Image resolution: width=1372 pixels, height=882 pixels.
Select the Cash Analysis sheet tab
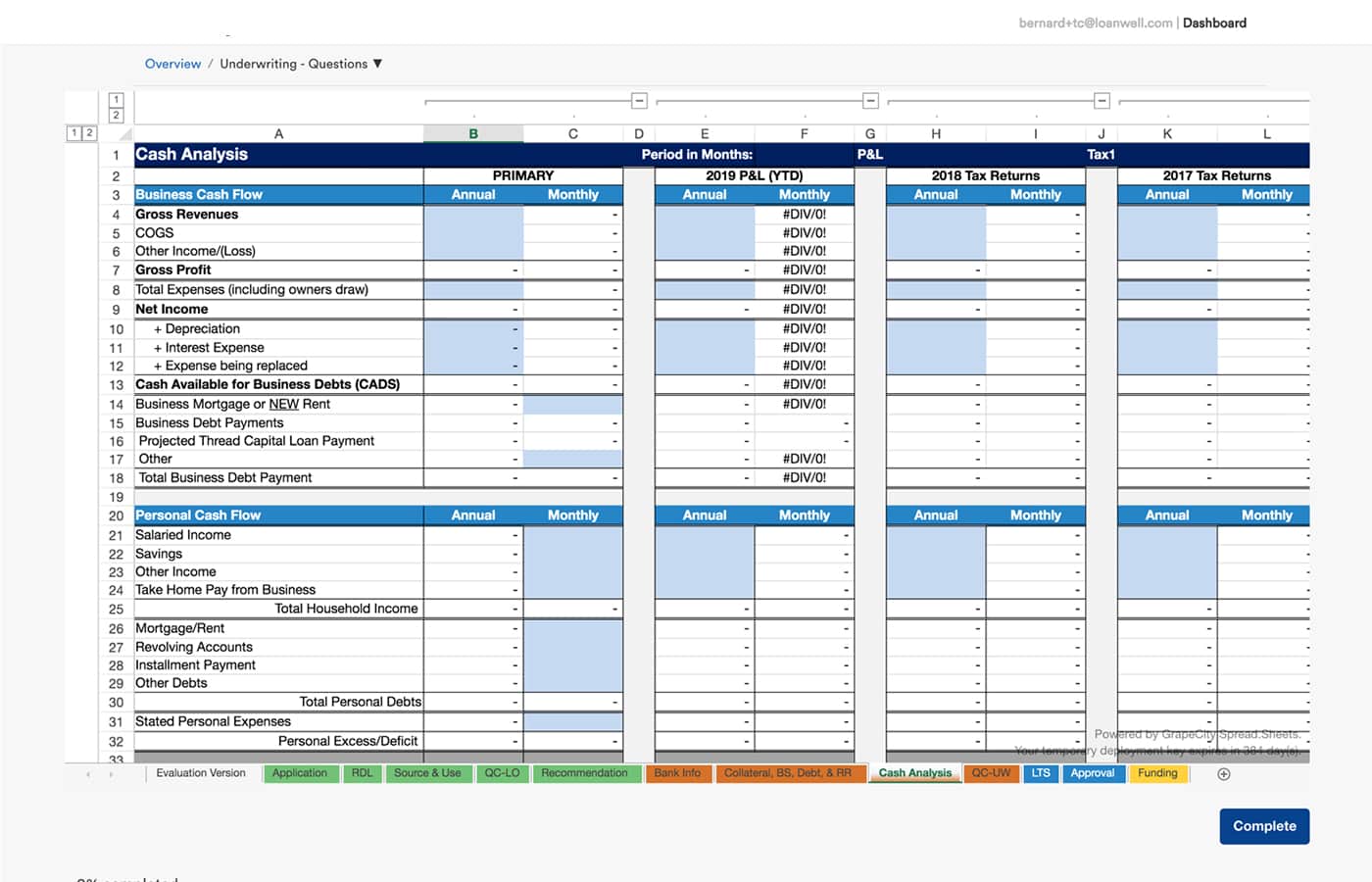coord(915,773)
